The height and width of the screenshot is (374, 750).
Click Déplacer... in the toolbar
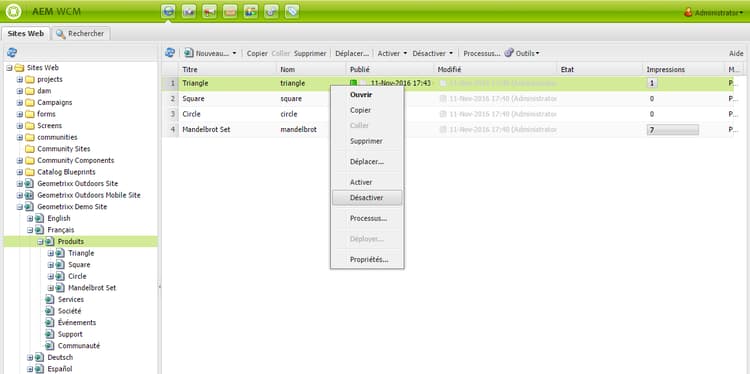click(x=352, y=53)
